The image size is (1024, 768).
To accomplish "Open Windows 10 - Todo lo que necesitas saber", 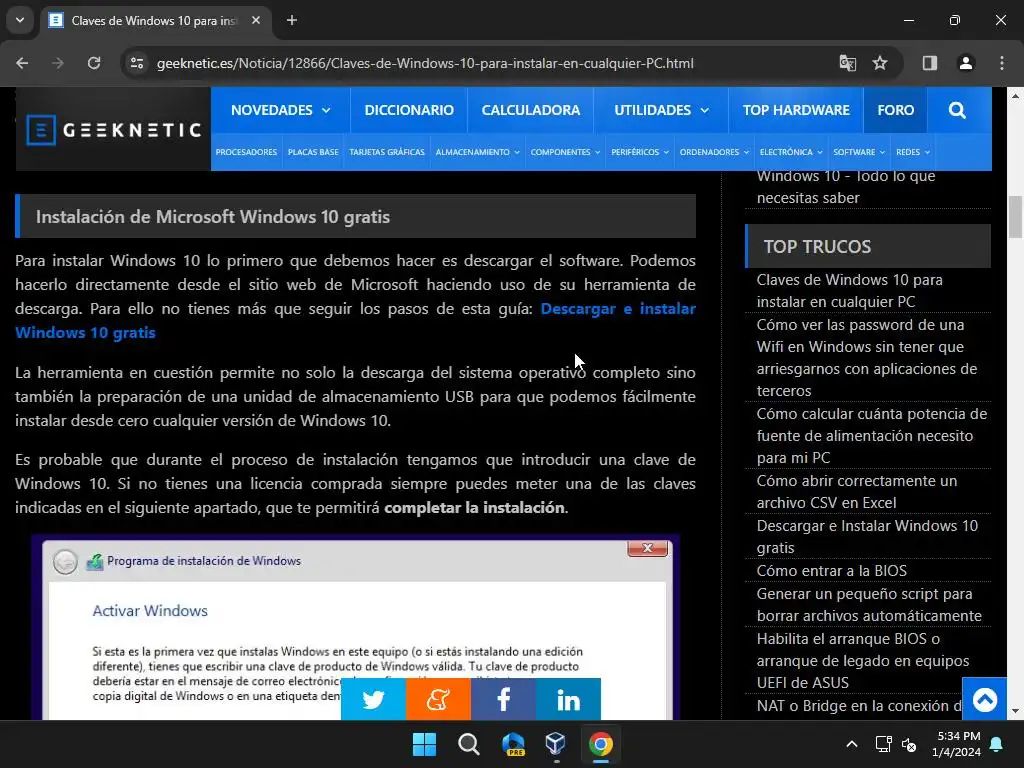I will pyautogui.click(x=846, y=187).
